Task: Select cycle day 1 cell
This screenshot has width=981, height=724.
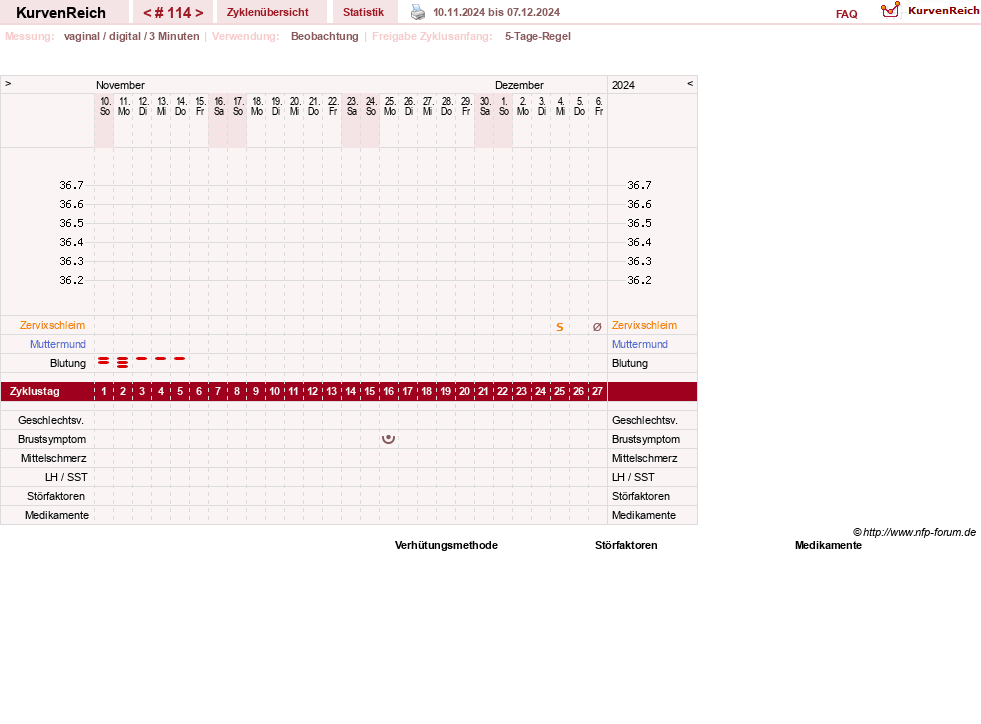Action: (104, 391)
